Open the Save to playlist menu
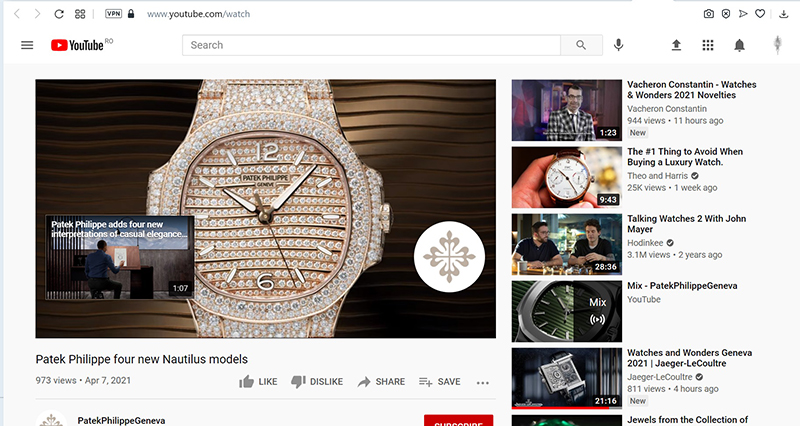 (440, 382)
